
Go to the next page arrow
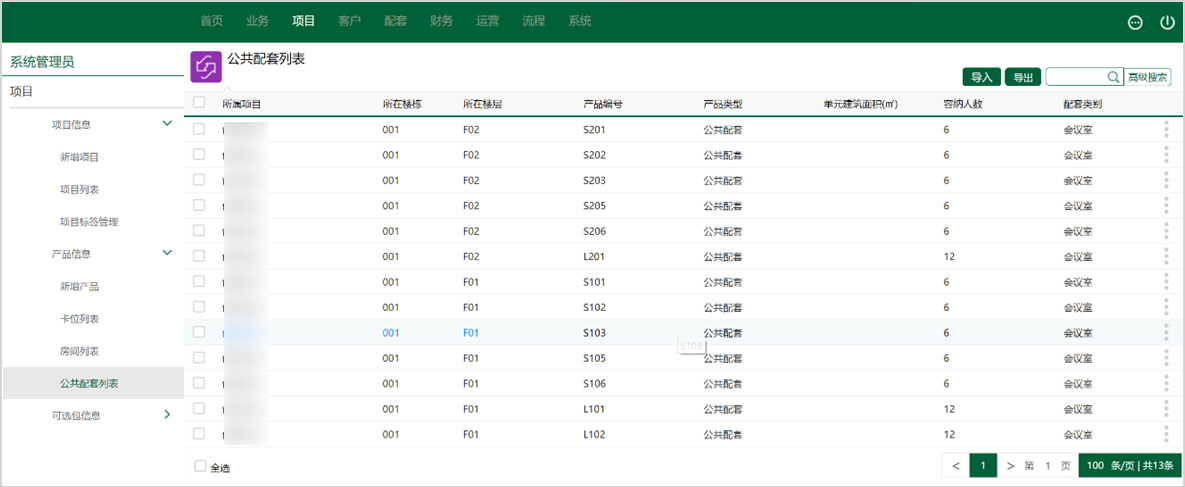pos(1010,466)
